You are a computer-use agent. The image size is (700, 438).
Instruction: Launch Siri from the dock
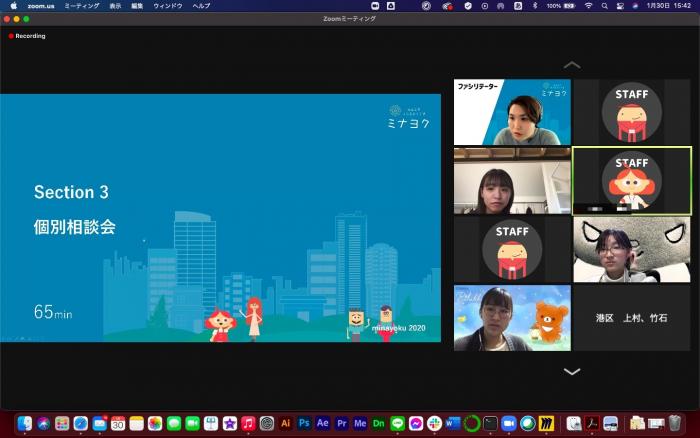(43, 423)
